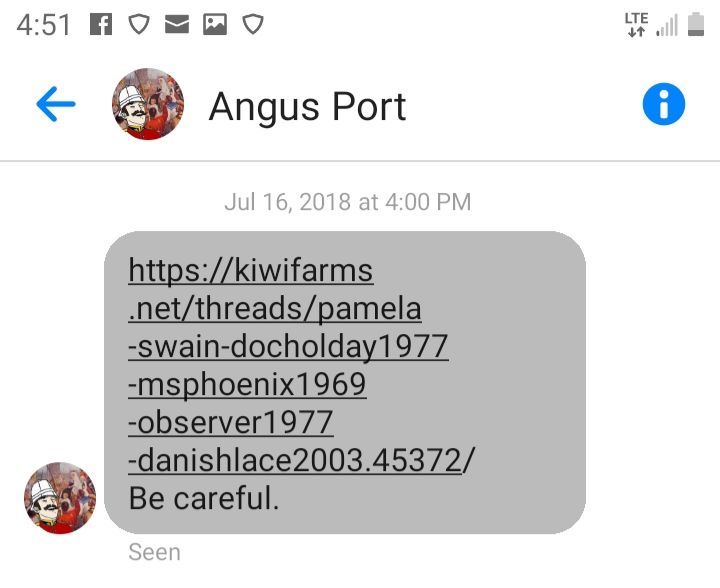
Task: Tap the battery icon in status bar
Action: click(x=696, y=24)
